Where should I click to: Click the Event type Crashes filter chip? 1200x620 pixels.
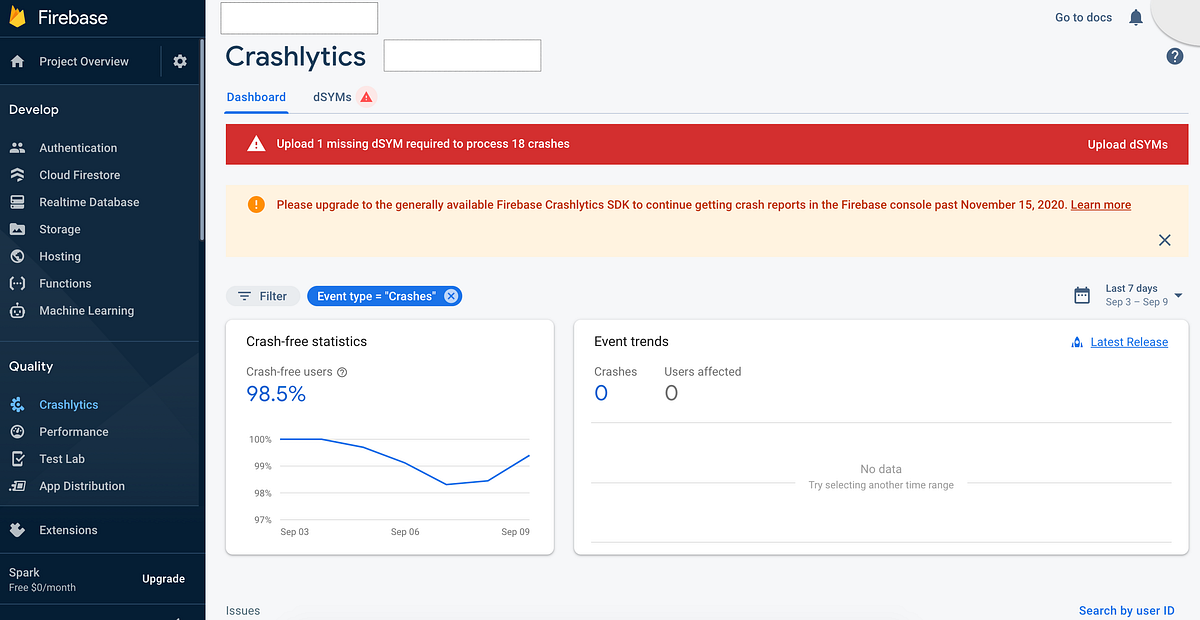click(385, 296)
